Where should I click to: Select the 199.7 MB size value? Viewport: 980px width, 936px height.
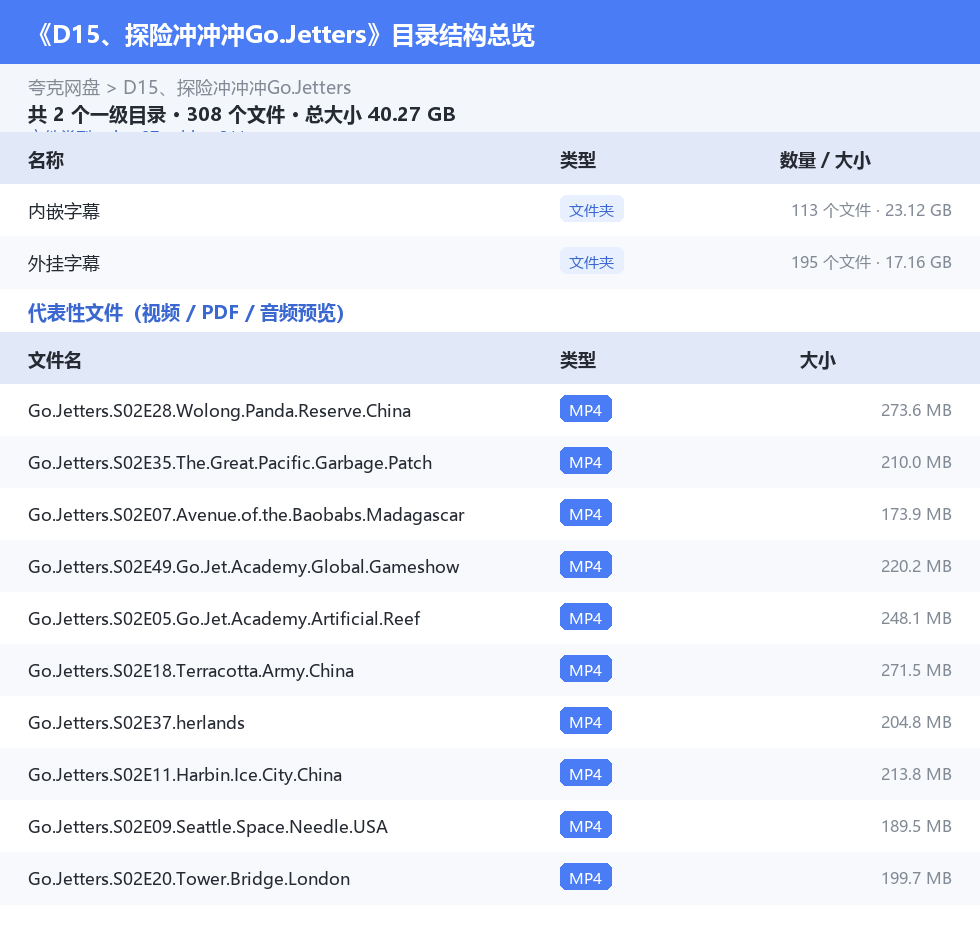916,879
